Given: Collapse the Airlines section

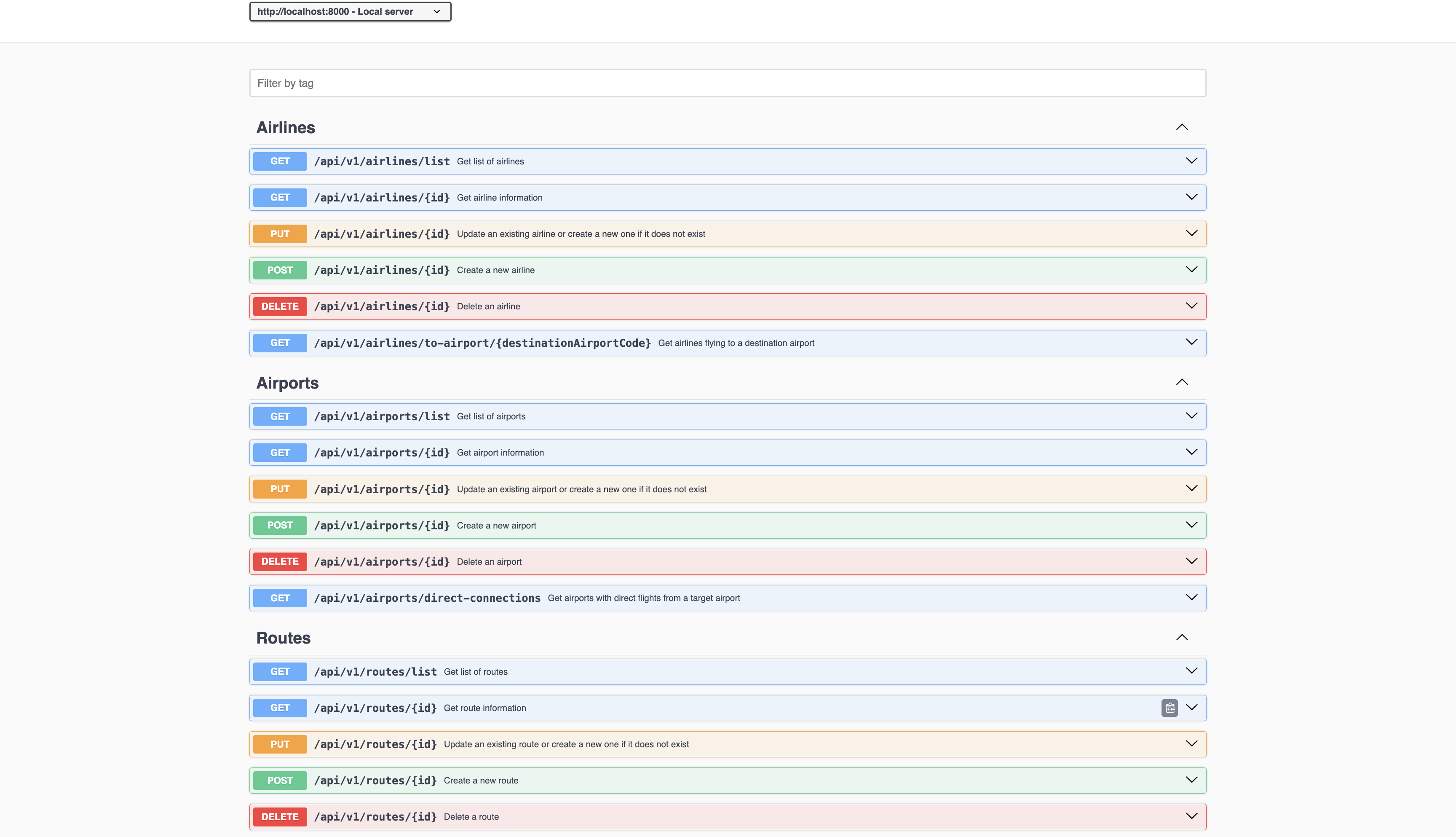Looking at the screenshot, I should 1181,127.
